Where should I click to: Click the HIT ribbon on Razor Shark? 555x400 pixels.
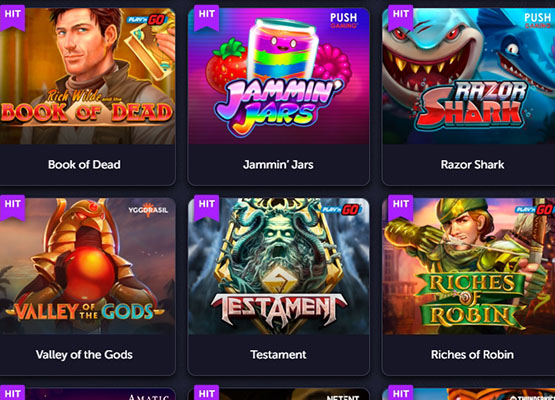pos(401,17)
